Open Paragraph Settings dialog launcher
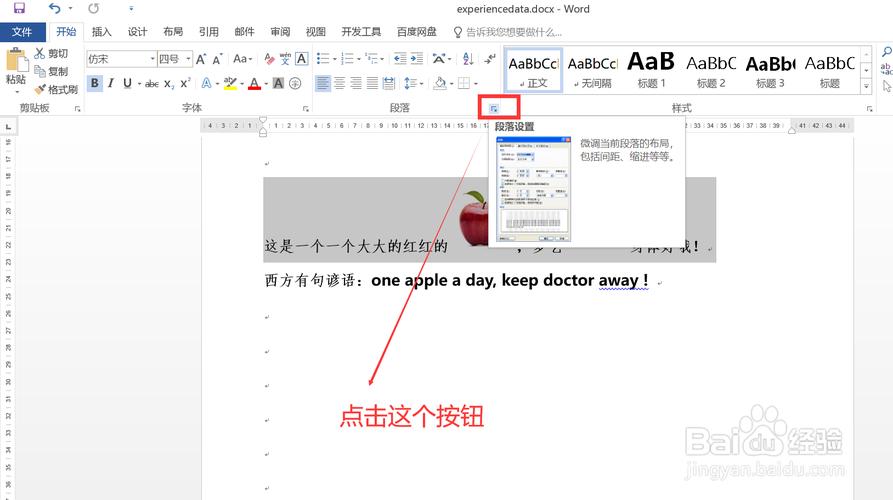 click(494, 108)
